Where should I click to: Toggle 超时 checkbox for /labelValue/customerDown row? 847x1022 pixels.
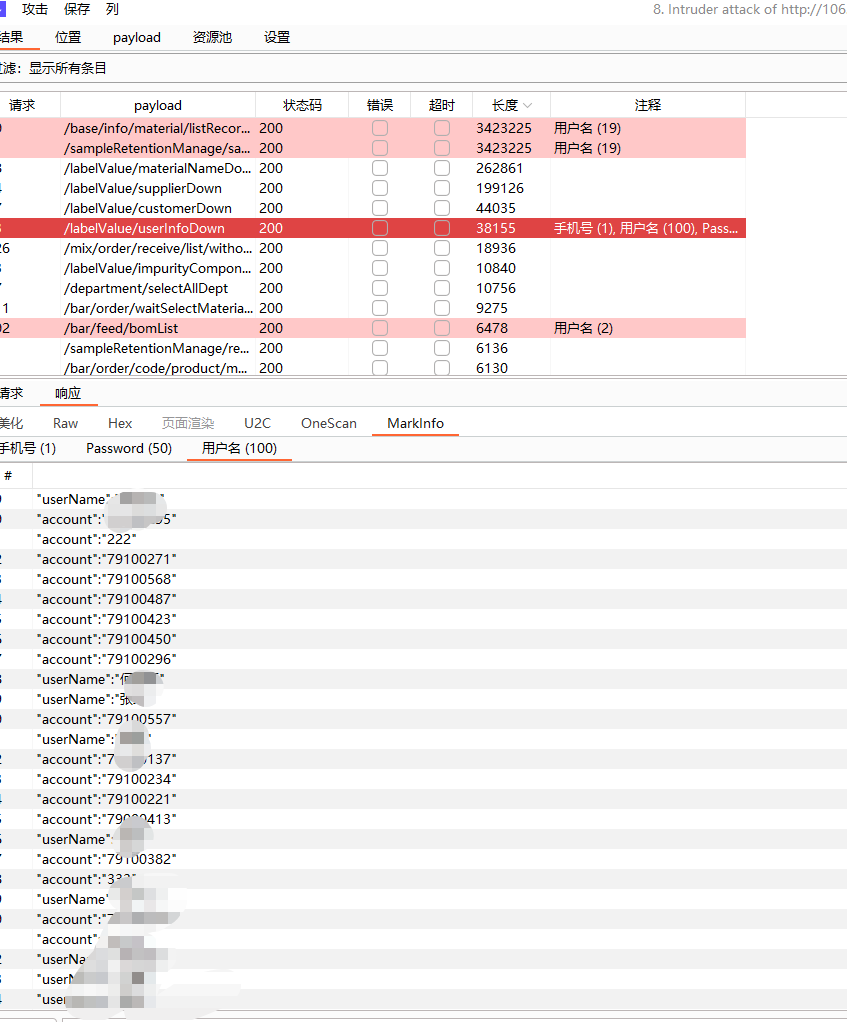[442, 208]
